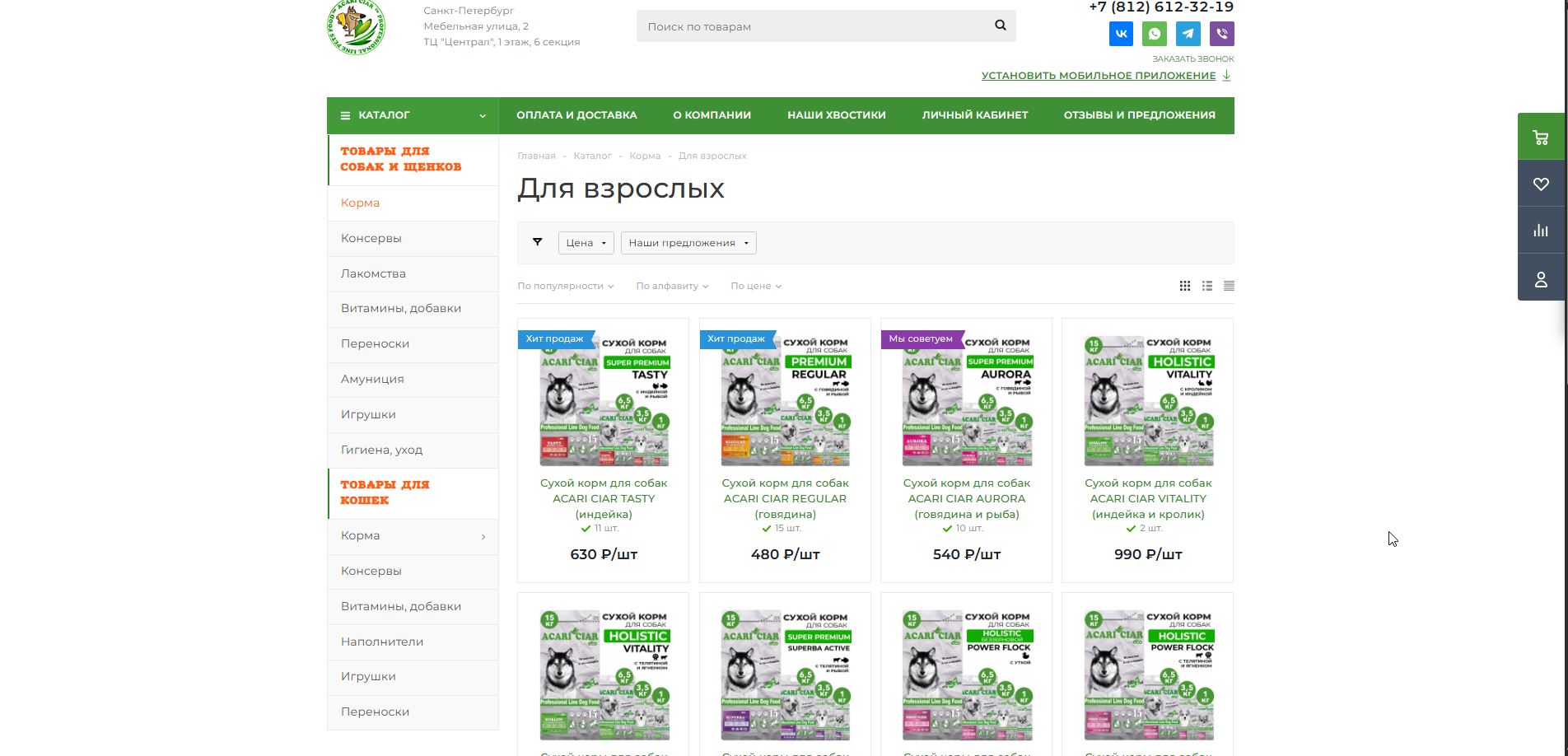The height and width of the screenshot is (756, 1568).
Task: Open Отзывы и предложения menu item
Action: click(1140, 115)
